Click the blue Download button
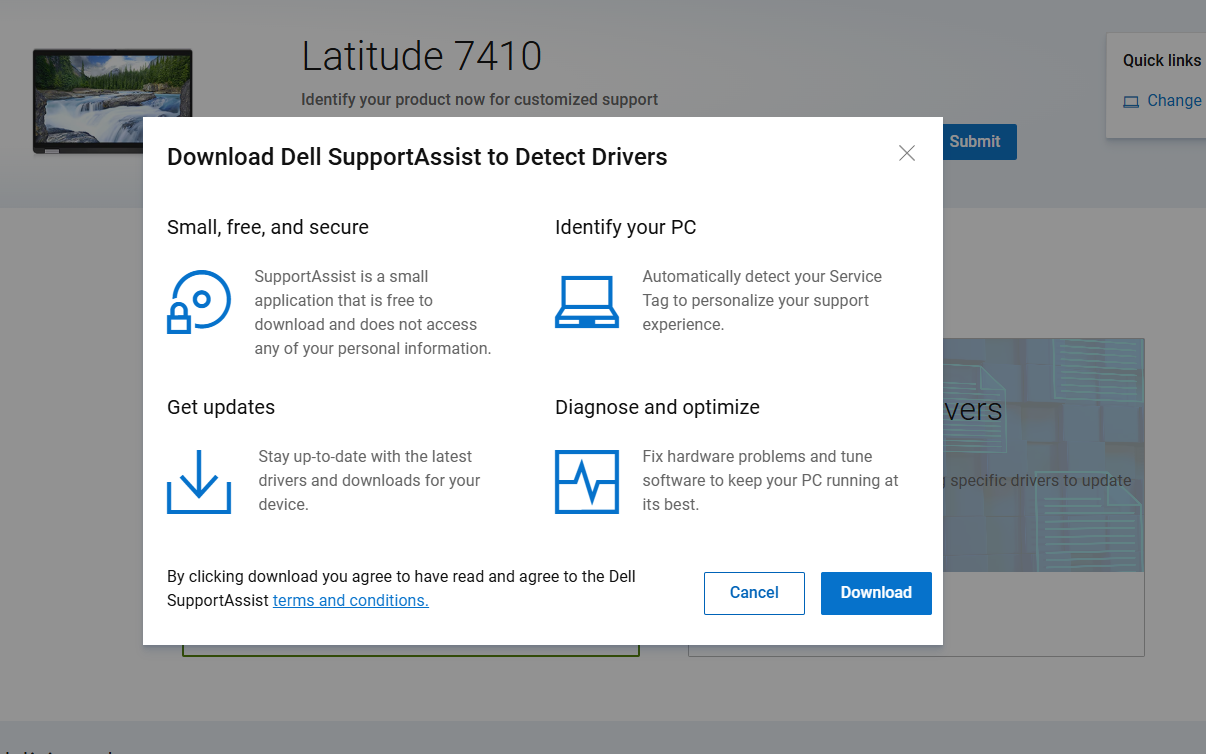 pos(876,593)
